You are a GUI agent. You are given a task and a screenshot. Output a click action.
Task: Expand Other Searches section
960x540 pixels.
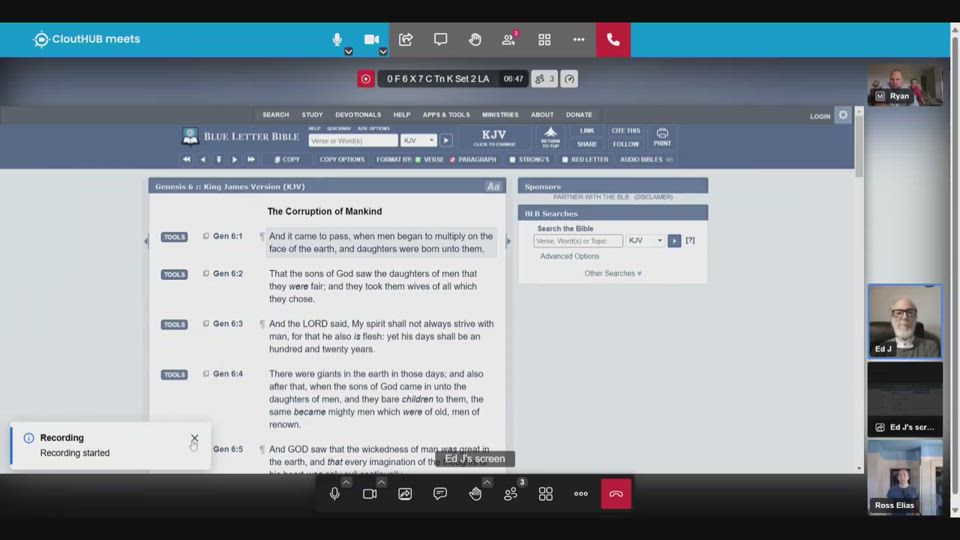612,273
